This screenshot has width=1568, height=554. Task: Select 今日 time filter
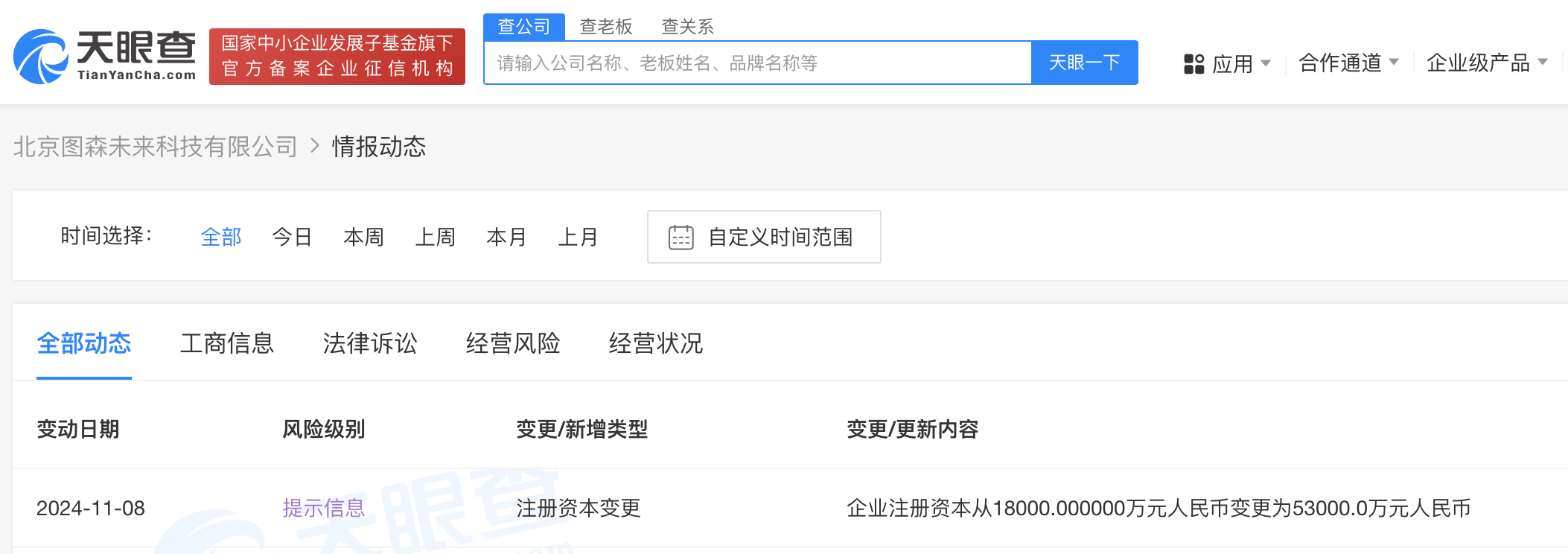[292, 237]
